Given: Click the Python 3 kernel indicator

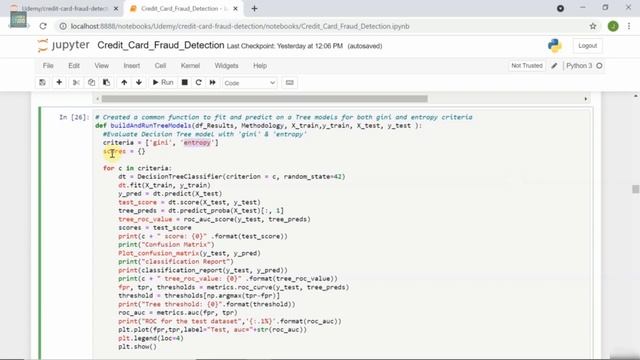Looking at the screenshot, I should pos(579,66).
